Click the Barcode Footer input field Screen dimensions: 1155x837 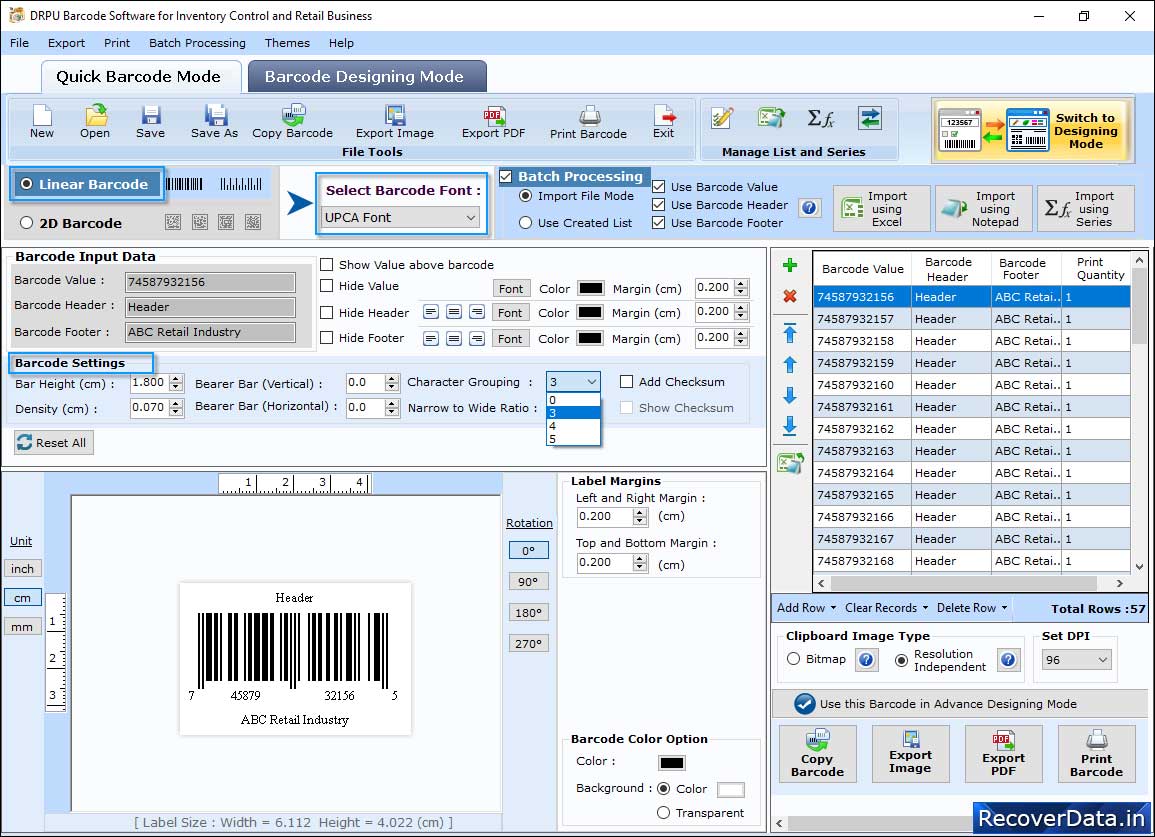pos(210,332)
